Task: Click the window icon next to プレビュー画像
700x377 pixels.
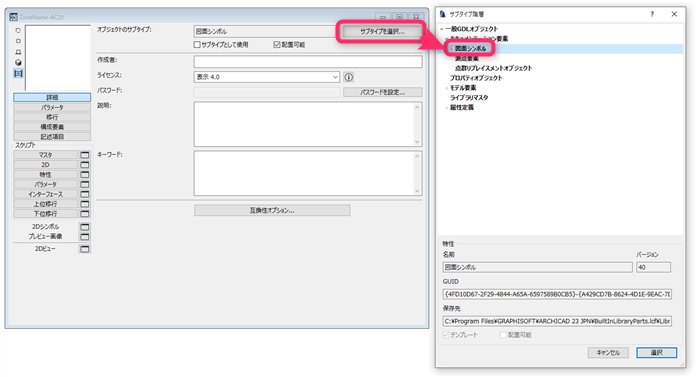Action: pos(84,237)
